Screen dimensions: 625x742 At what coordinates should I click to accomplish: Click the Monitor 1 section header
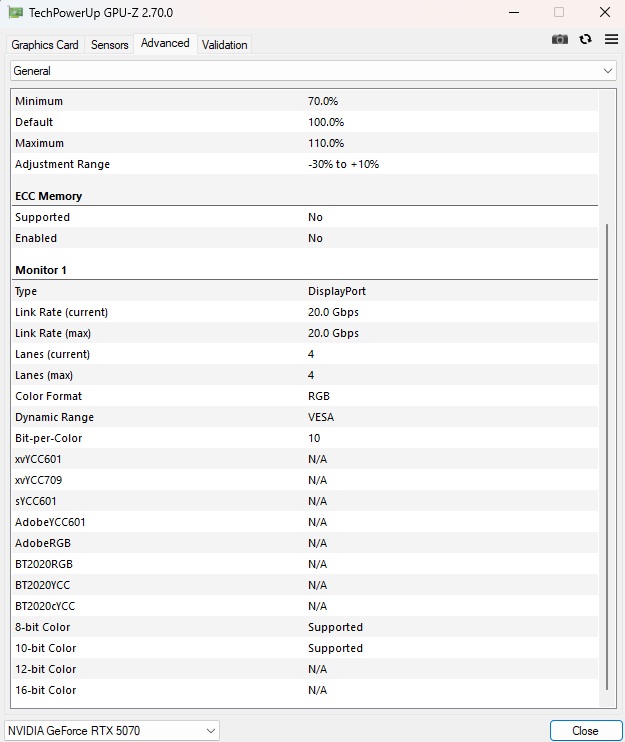click(x=41, y=270)
